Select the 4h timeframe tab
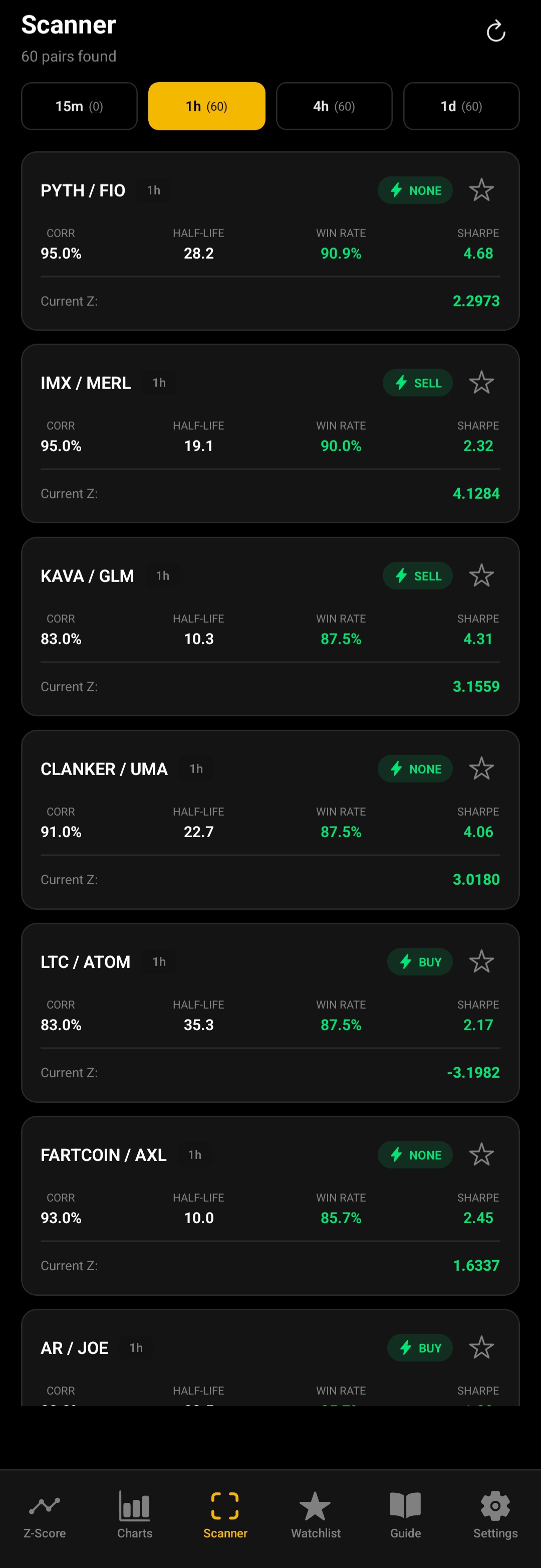Viewport: 541px width, 1568px height. (334, 106)
